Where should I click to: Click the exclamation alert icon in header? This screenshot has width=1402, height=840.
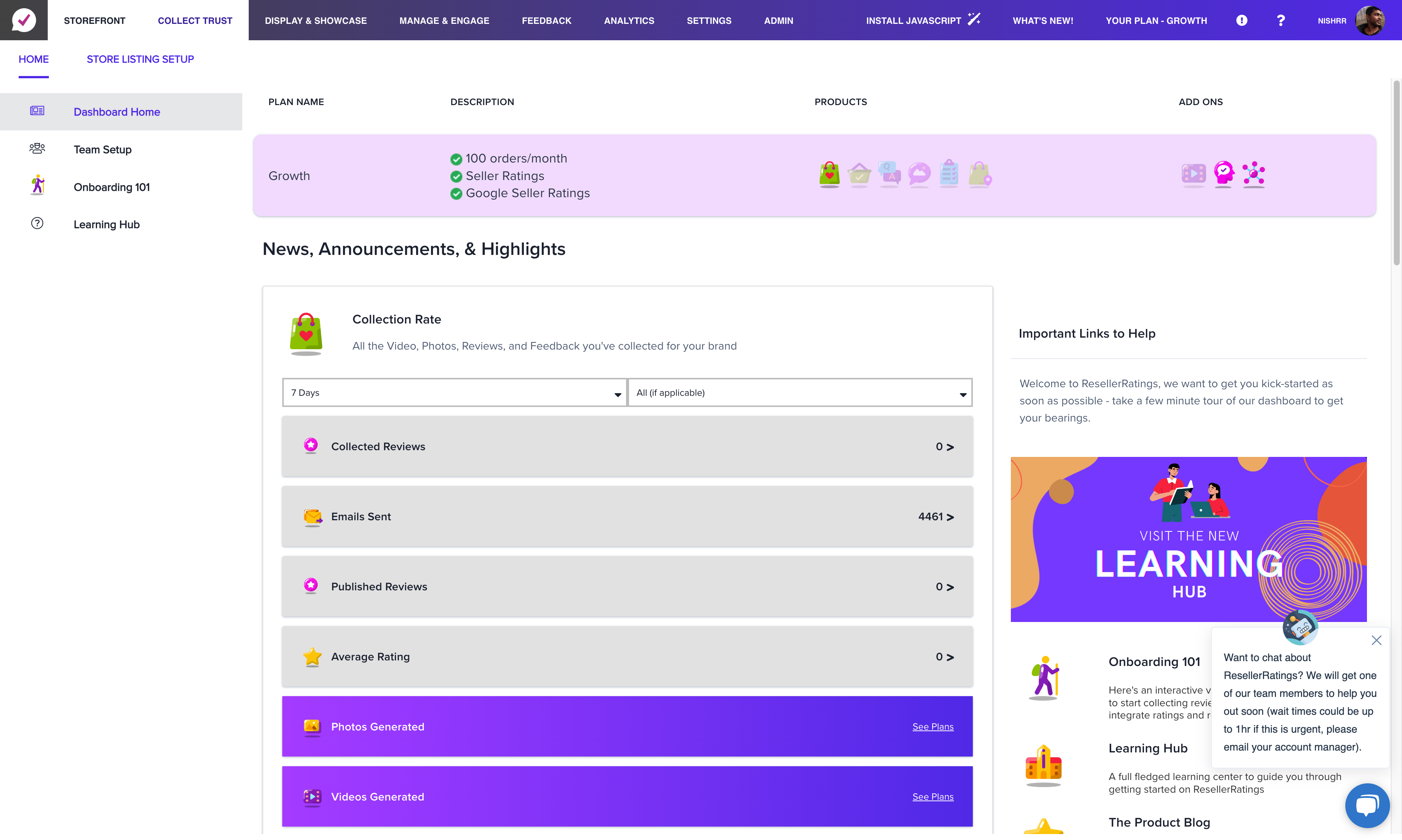point(1241,20)
